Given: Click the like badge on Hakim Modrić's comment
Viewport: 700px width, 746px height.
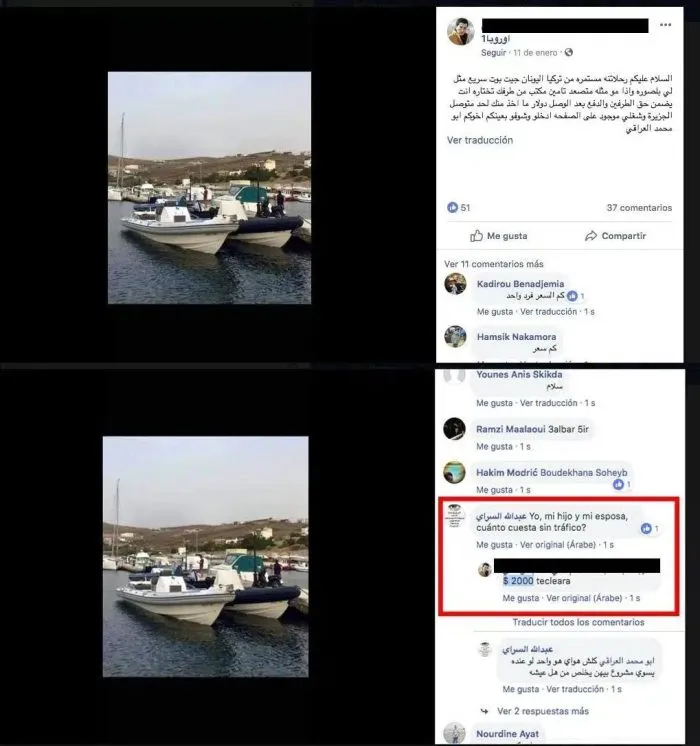Looking at the screenshot, I should tap(622, 484).
